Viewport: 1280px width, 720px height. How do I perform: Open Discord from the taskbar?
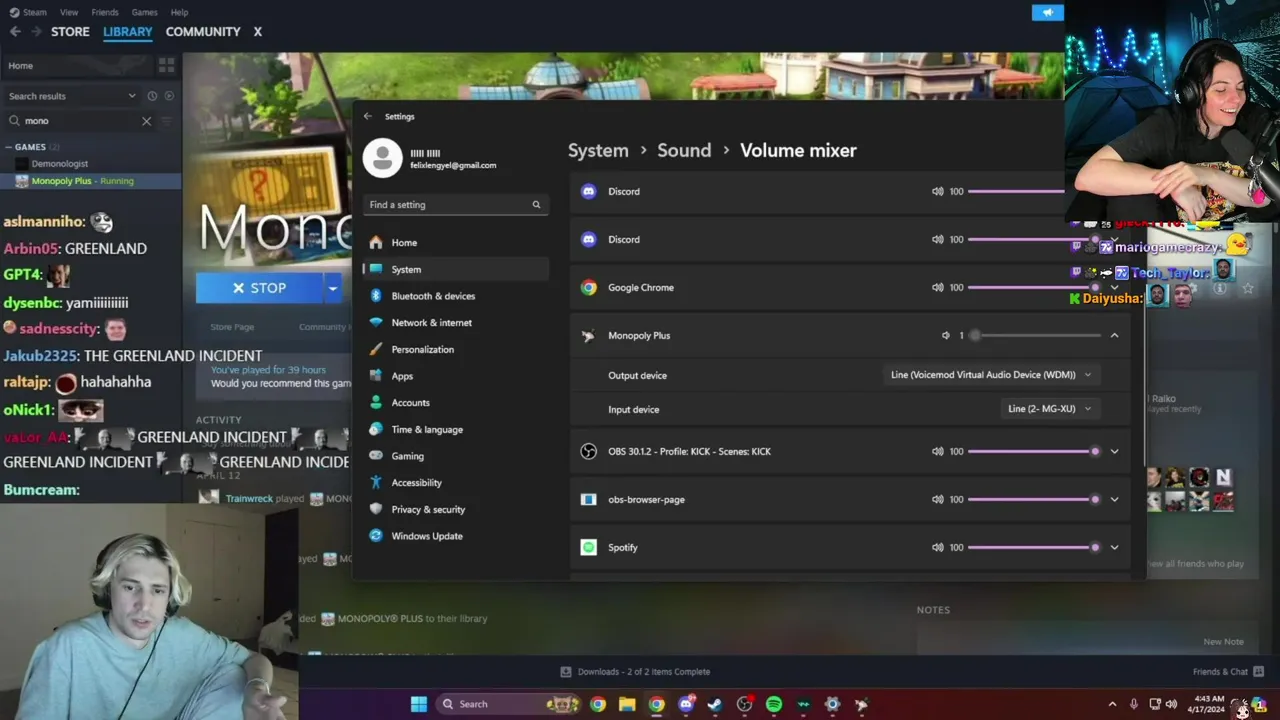coord(686,704)
